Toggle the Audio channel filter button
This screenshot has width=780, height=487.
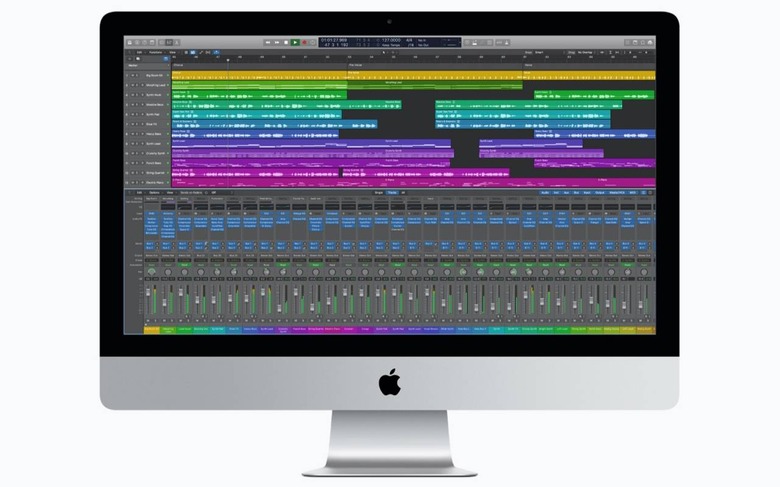click(x=545, y=193)
